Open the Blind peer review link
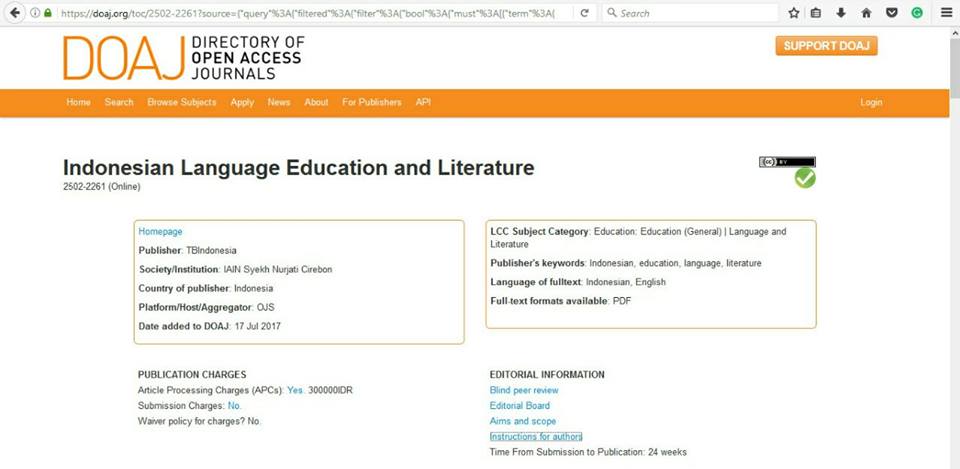 point(524,390)
